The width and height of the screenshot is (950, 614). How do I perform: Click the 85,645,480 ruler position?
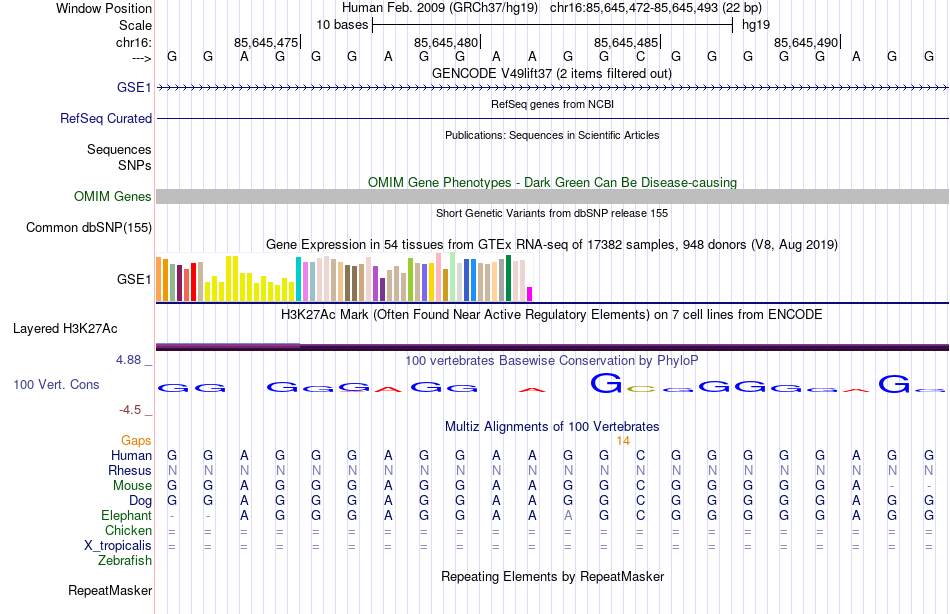[x=446, y=42]
